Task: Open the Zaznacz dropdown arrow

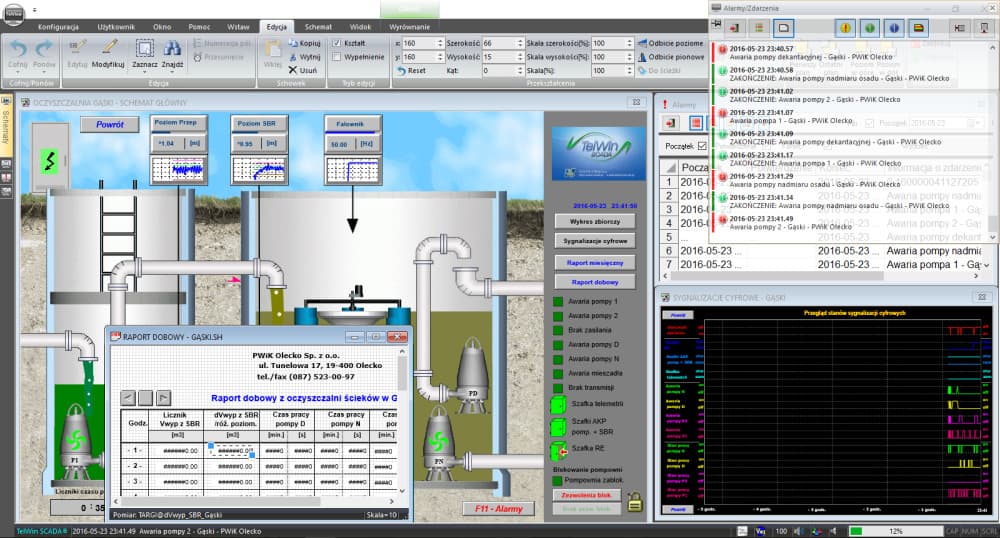Action: click(x=145, y=72)
